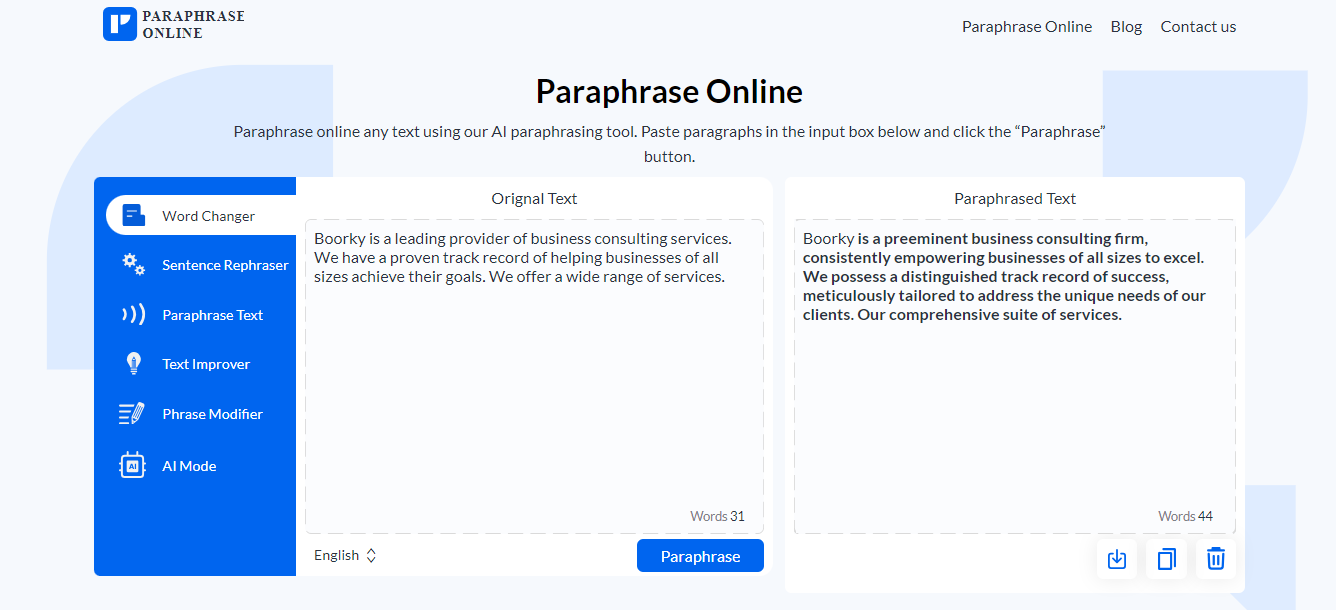Click the text 'sizes achieve their goals'
The height and width of the screenshot is (610, 1336).
pos(398,277)
